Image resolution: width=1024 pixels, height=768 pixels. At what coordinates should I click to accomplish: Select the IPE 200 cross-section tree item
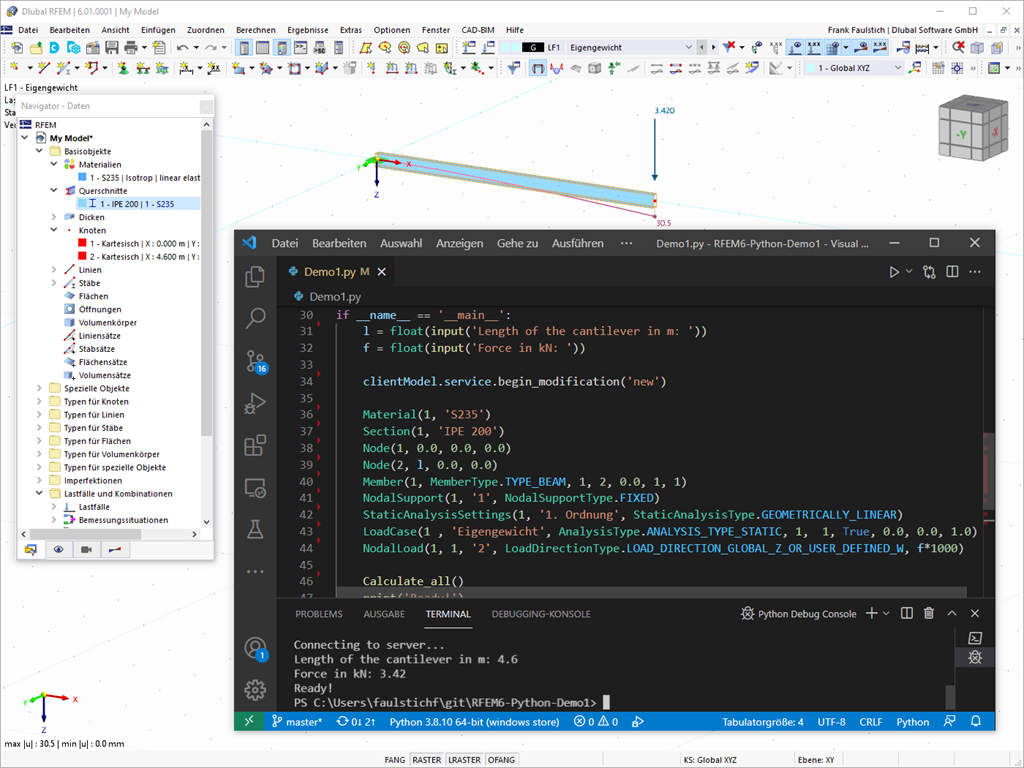pos(136,204)
